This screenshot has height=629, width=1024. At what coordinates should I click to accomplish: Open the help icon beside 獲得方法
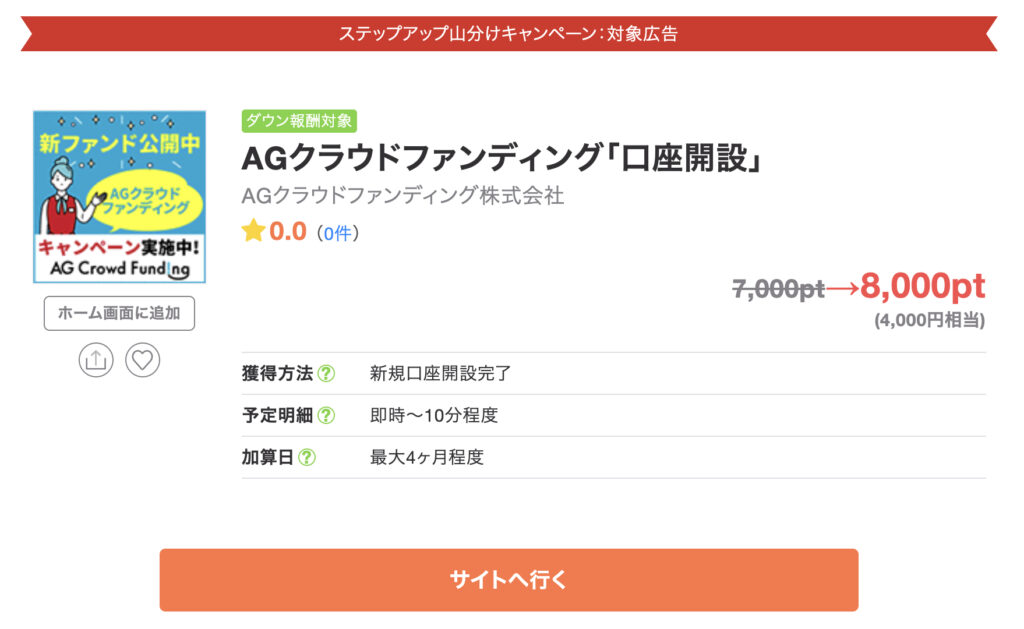[x=326, y=374]
